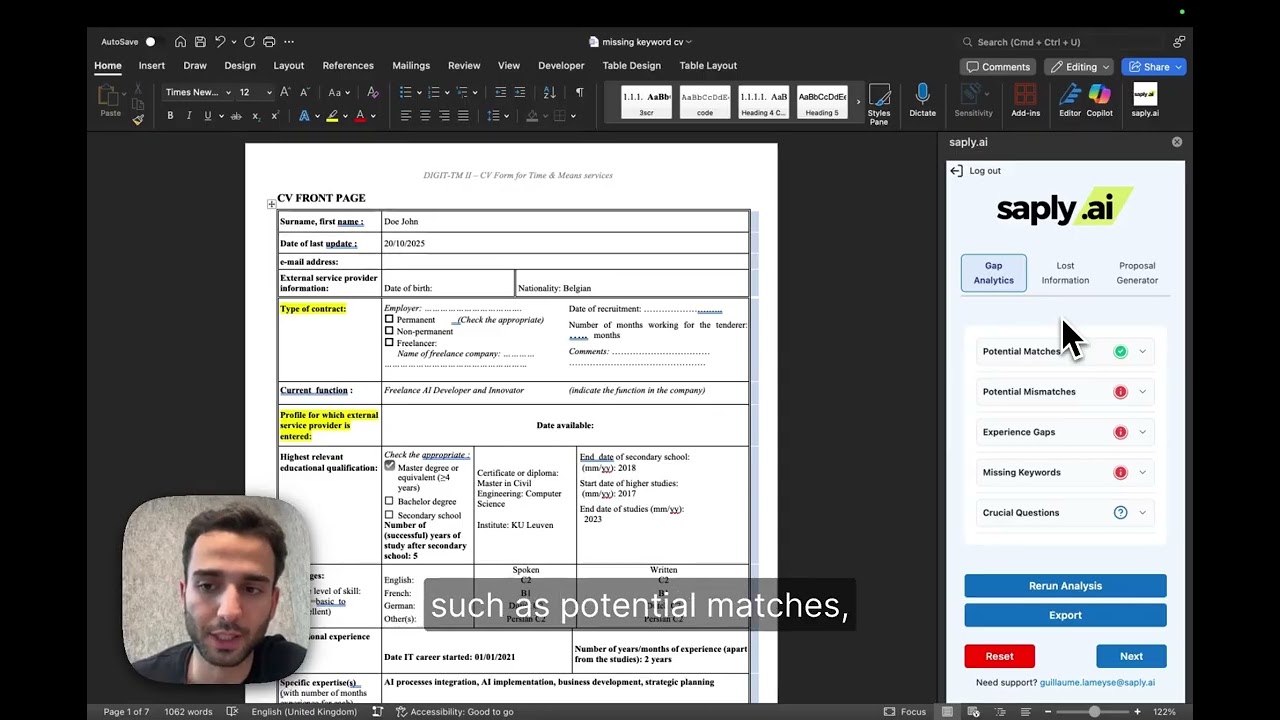Screen dimensions: 1280x720
Task: Open the Share dropdown
Action: point(1154,67)
